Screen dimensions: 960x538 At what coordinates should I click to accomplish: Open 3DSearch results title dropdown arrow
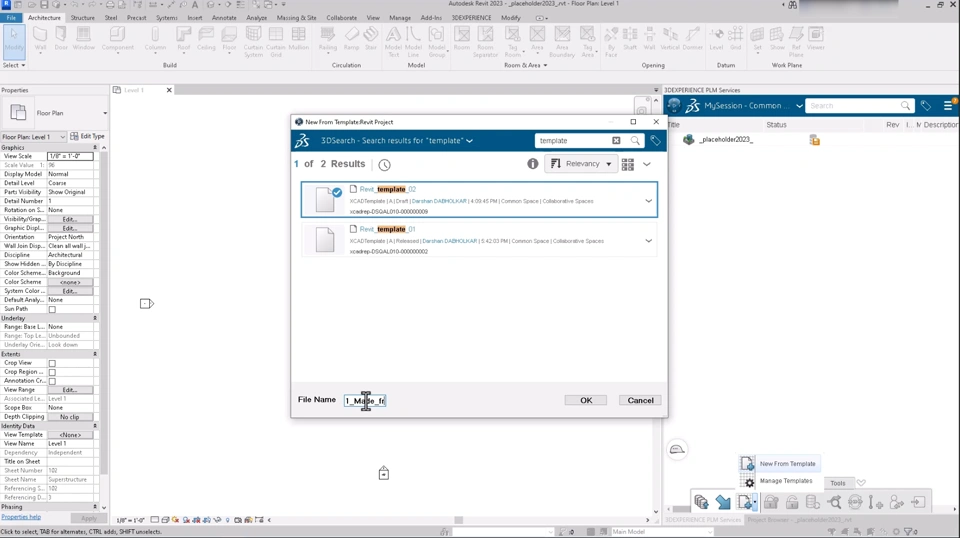point(470,141)
